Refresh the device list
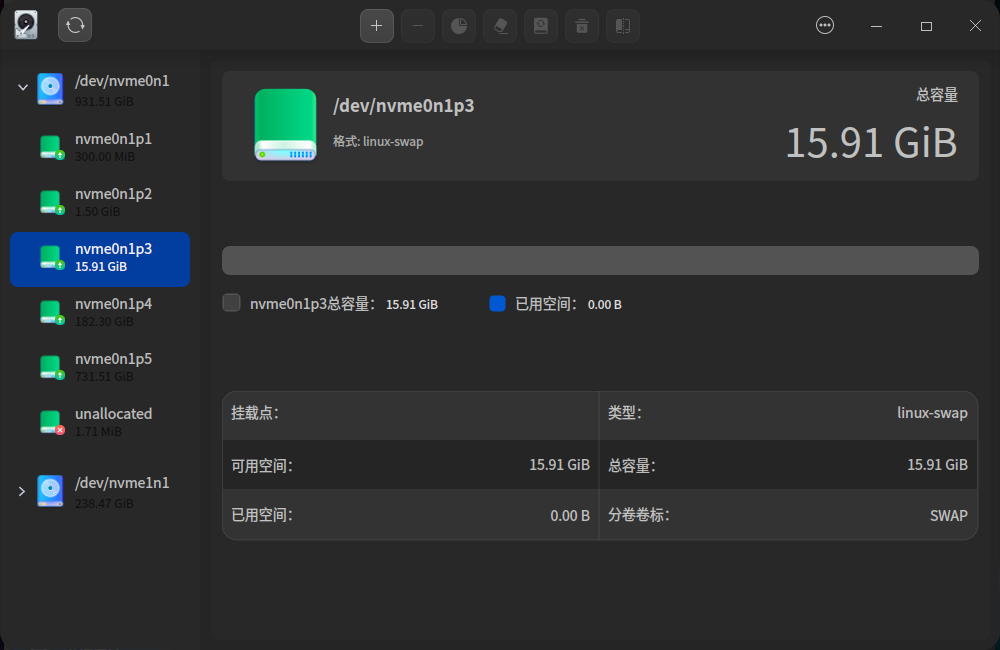This screenshot has height=650, width=1000. point(75,25)
